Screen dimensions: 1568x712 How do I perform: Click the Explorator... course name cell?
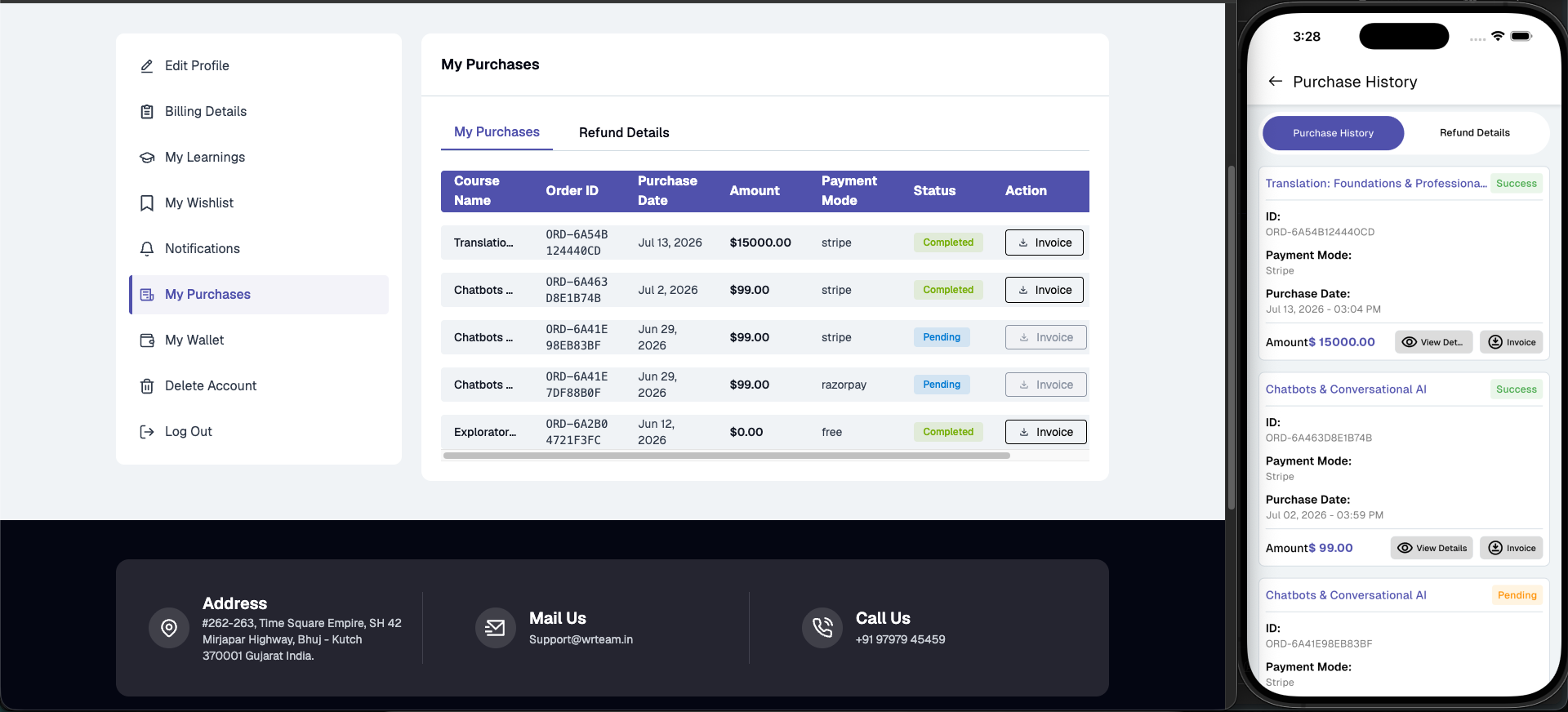[485, 432]
